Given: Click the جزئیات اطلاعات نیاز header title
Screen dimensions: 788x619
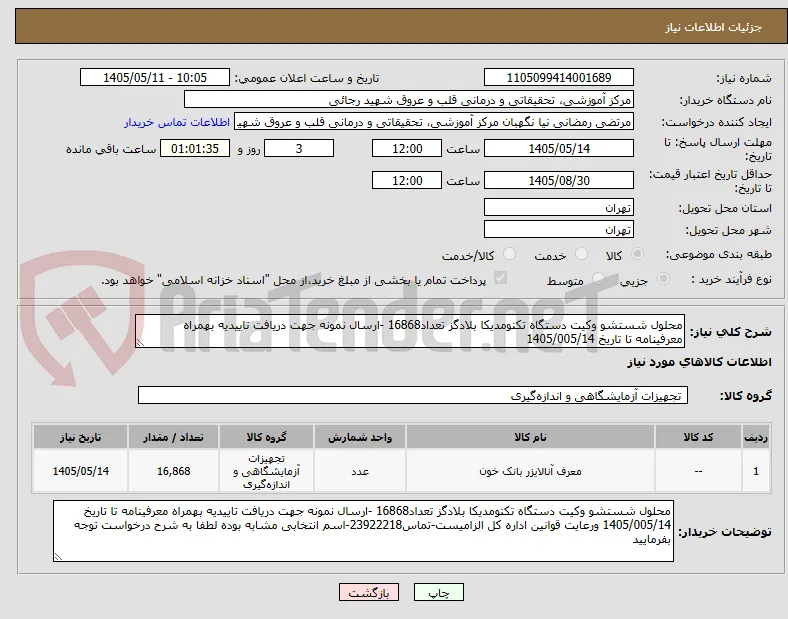Looking at the screenshot, I should tap(714, 27).
